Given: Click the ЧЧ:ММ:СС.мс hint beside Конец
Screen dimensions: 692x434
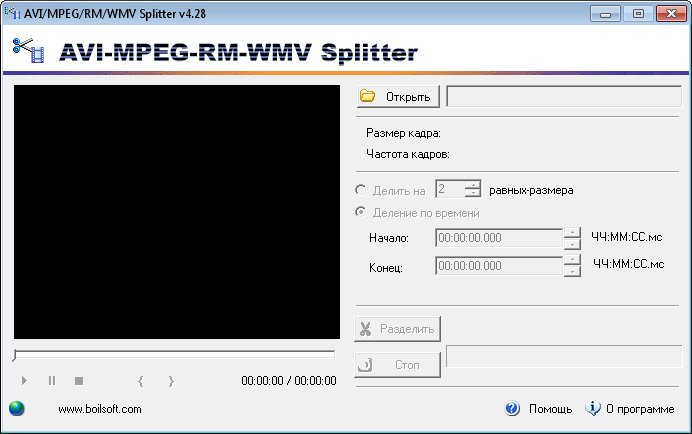Looking at the screenshot, I should pos(629,264).
